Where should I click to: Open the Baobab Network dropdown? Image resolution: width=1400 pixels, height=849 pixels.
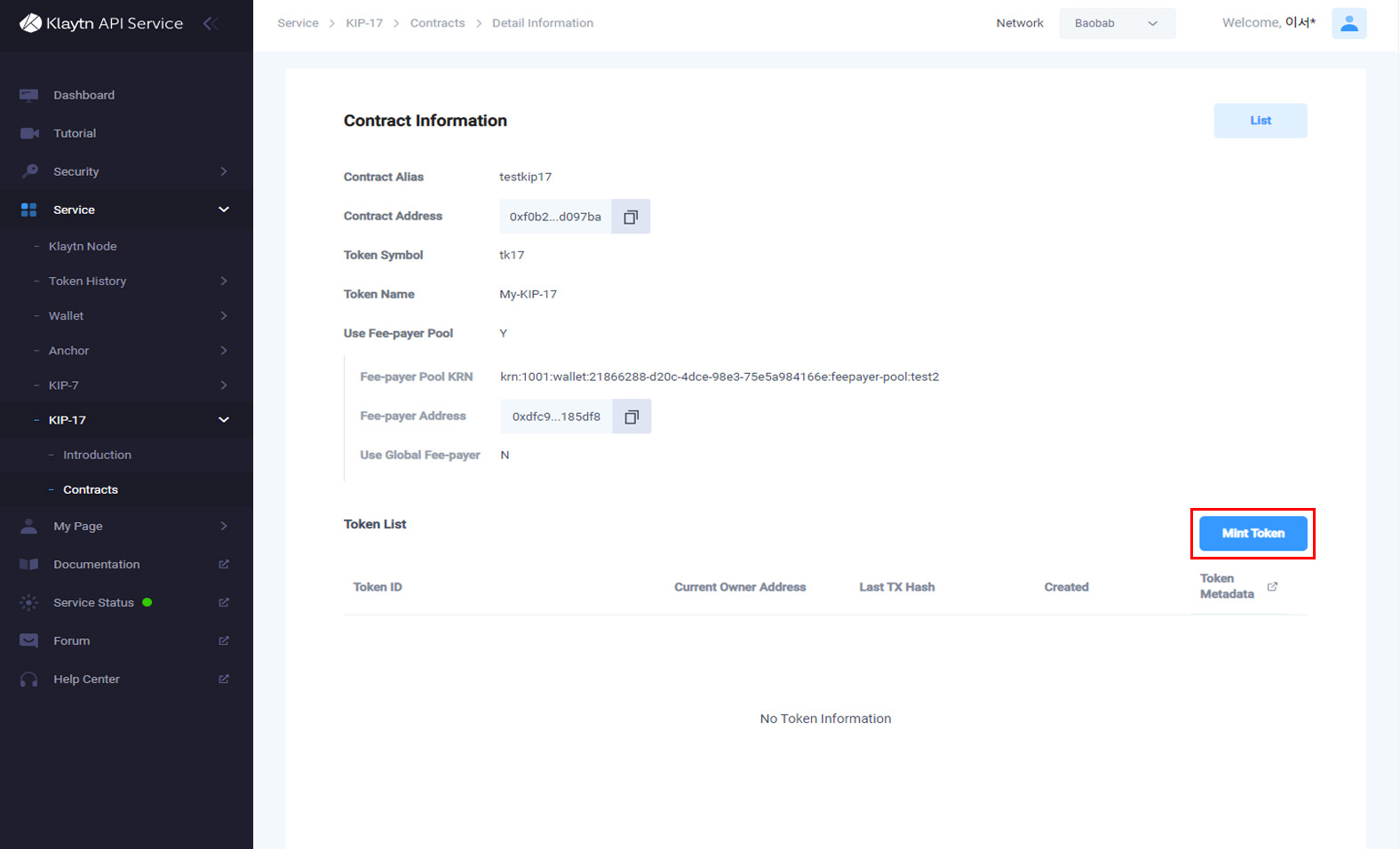click(x=1117, y=23)
